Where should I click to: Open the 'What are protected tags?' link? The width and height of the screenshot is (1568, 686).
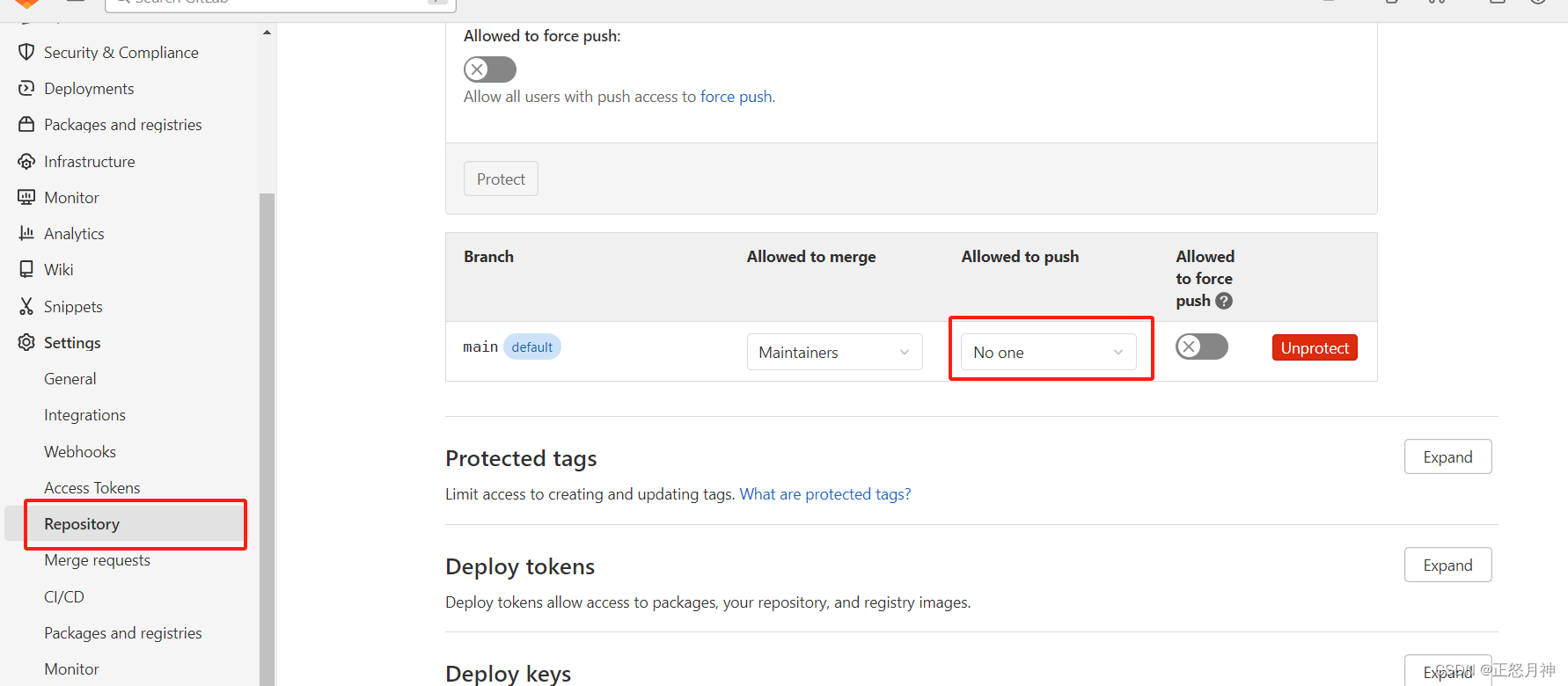(x=824, y=494)
